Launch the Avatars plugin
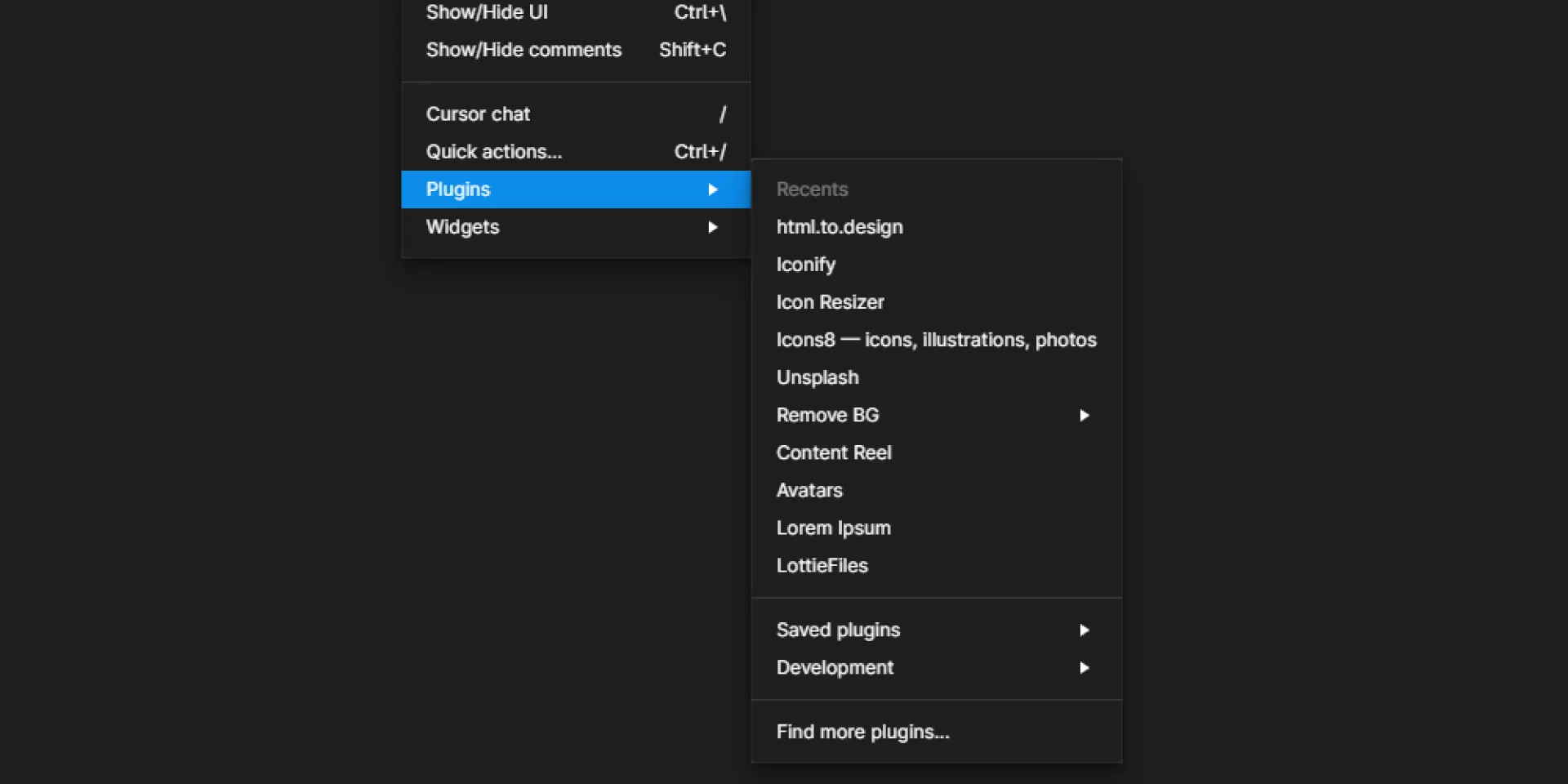This screenshot has width=1568, height=784. (x=937, y=490)
